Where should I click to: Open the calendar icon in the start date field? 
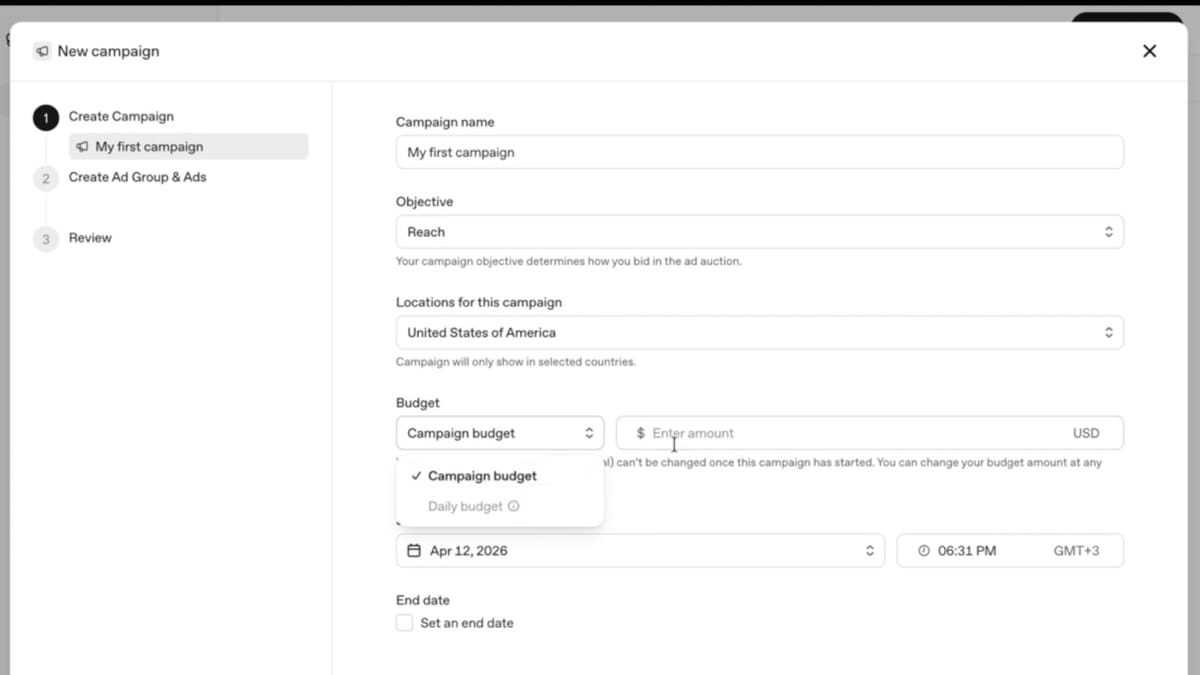pos(415,550)
